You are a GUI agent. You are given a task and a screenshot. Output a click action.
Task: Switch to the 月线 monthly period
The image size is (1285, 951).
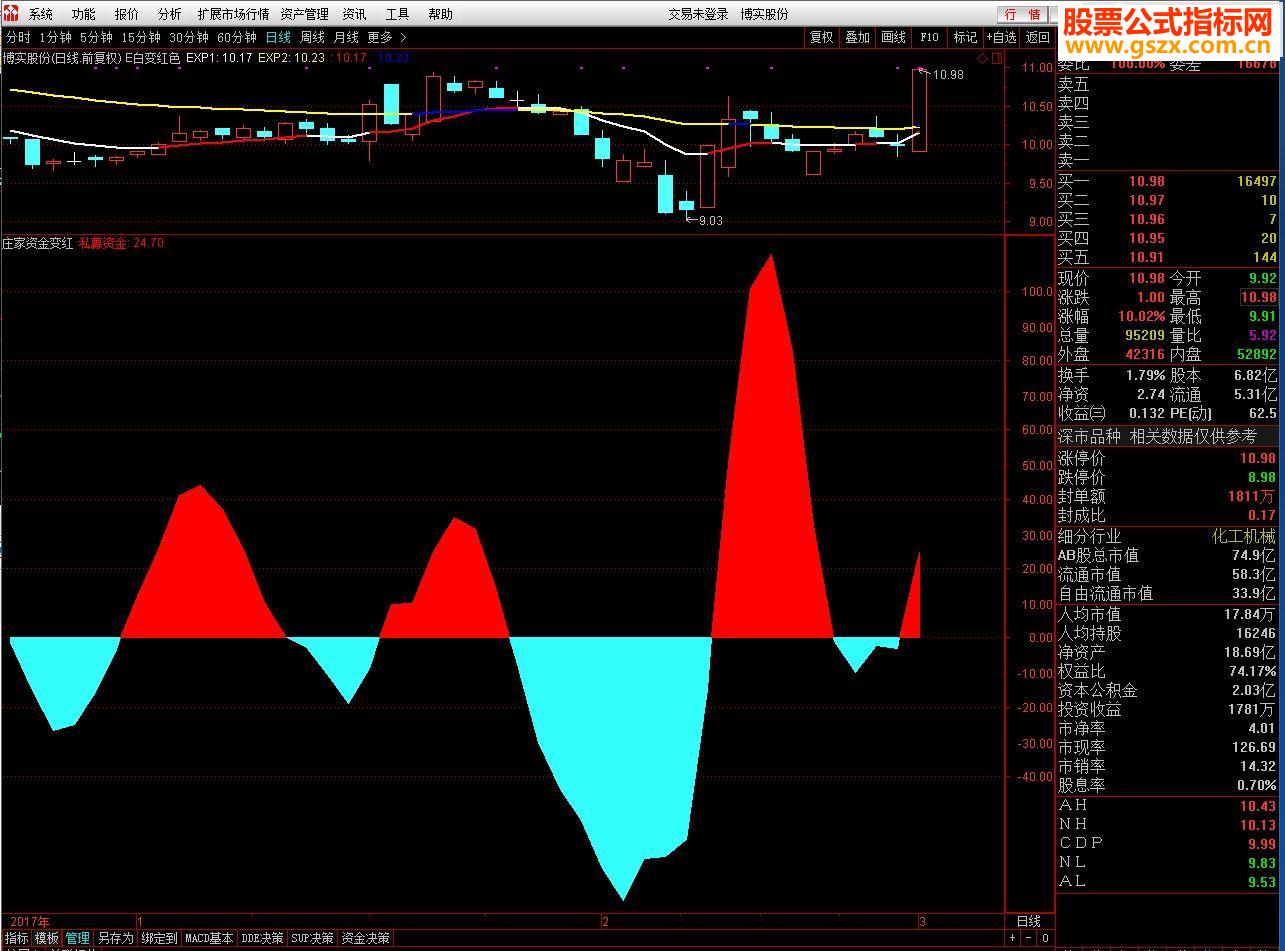pyautogui.click(x=346, y=37)
